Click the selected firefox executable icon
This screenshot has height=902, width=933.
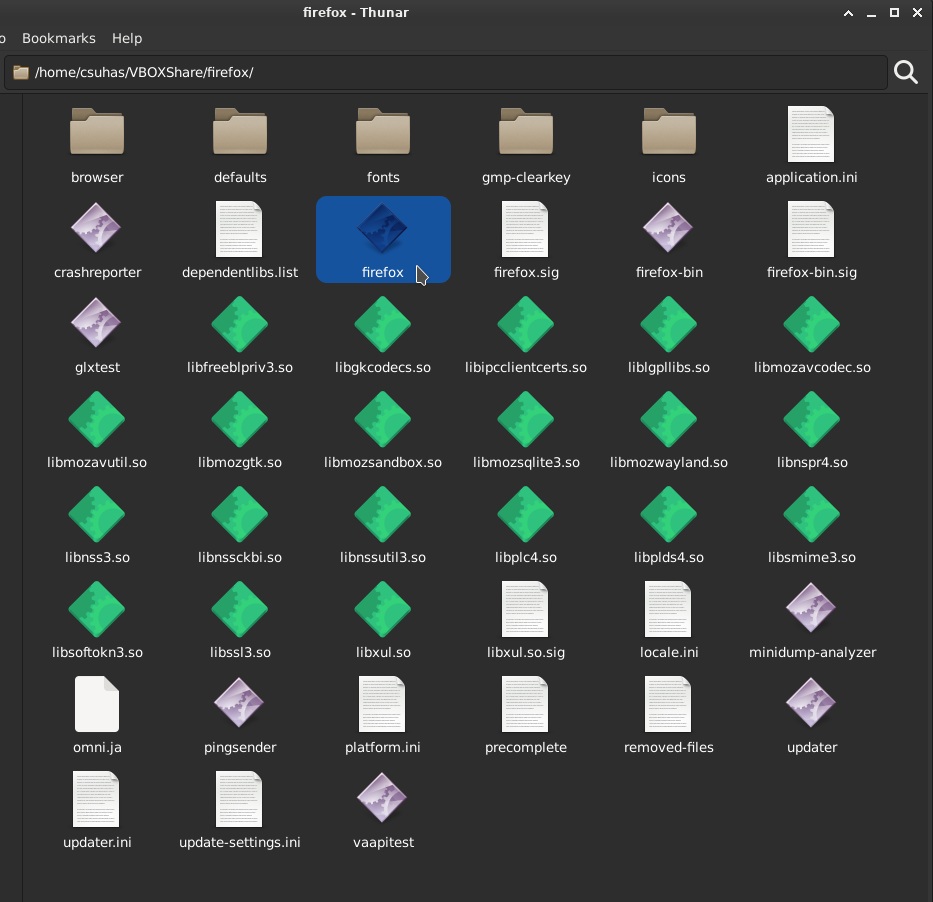[x=382, y=228]
